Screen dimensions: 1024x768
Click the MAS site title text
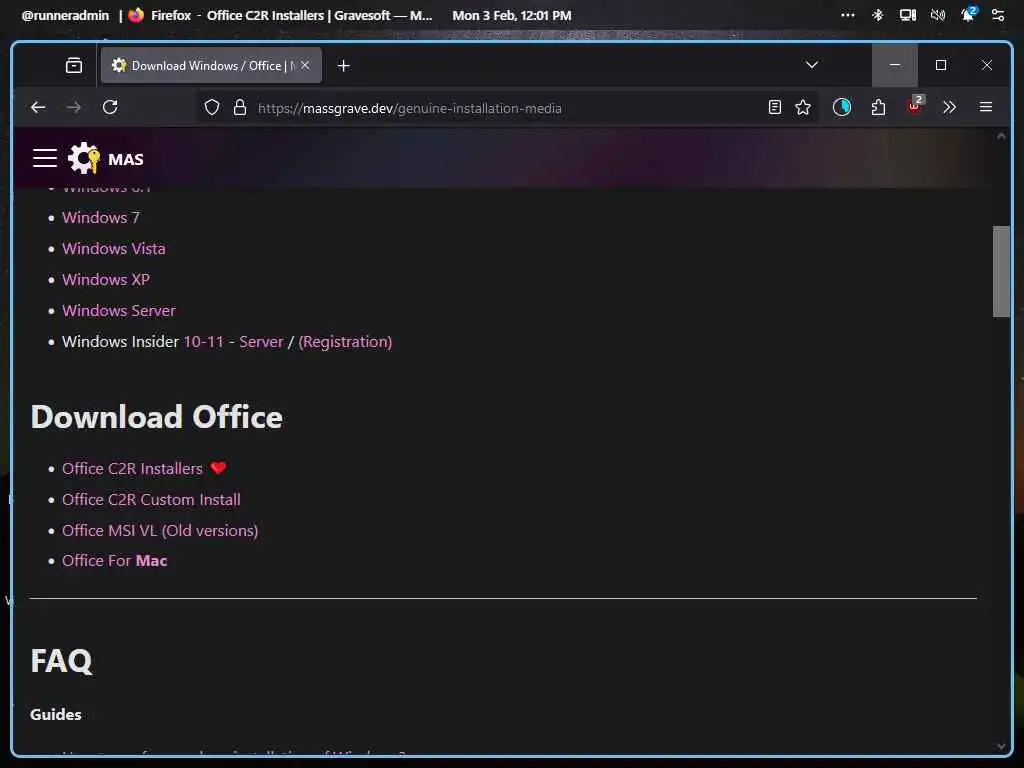click(125, 159)
